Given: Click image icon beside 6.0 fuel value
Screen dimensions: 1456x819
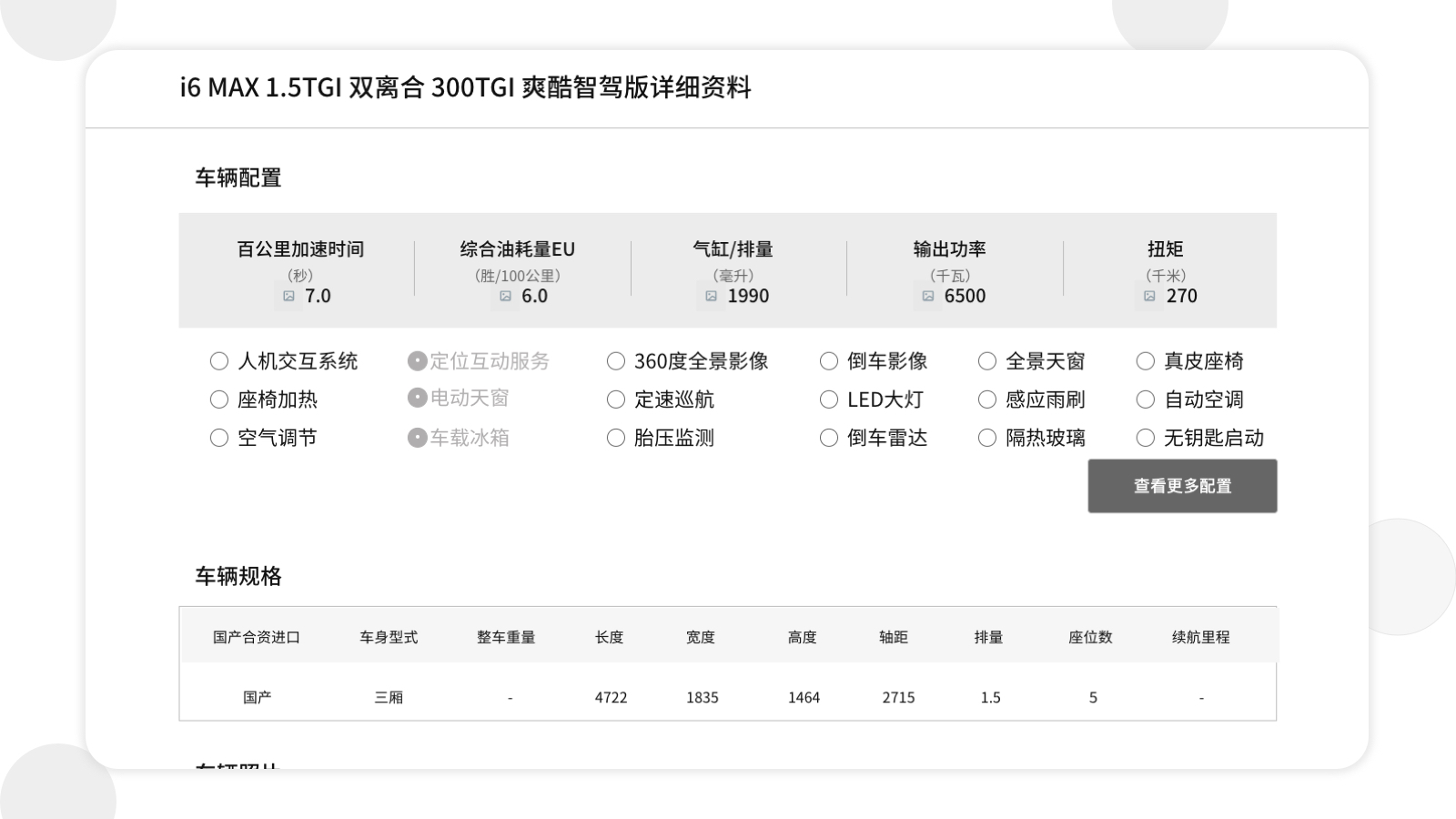Looking at the screenshot, I should coord(505,296).
